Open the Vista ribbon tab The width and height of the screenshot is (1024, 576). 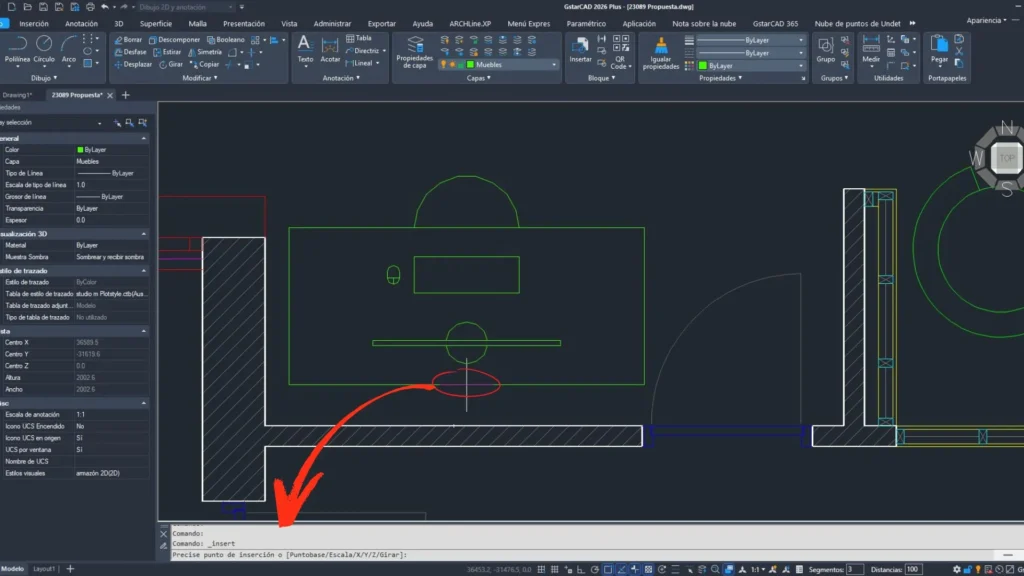289,24
